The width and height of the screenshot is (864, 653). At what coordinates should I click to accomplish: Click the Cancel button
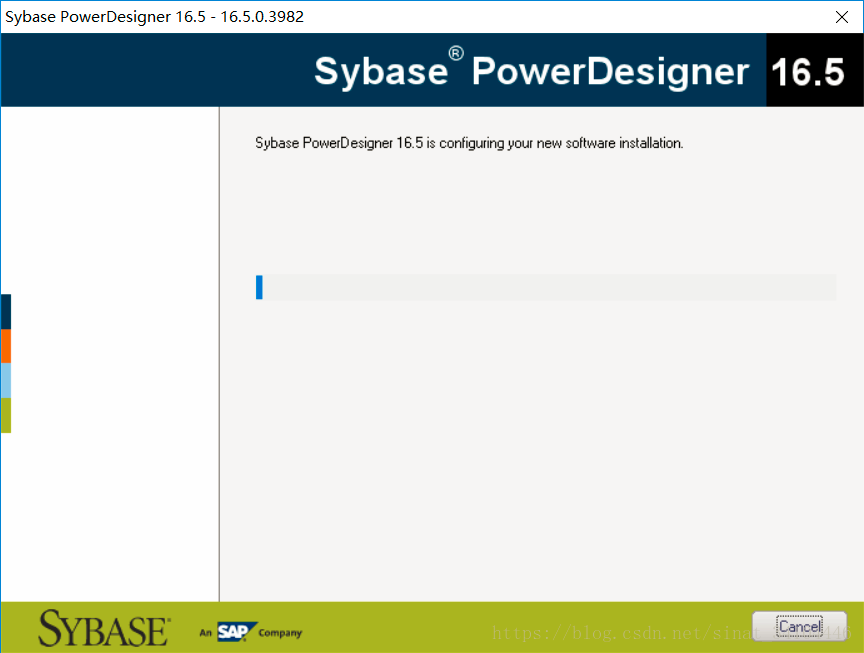click(799, 626)
